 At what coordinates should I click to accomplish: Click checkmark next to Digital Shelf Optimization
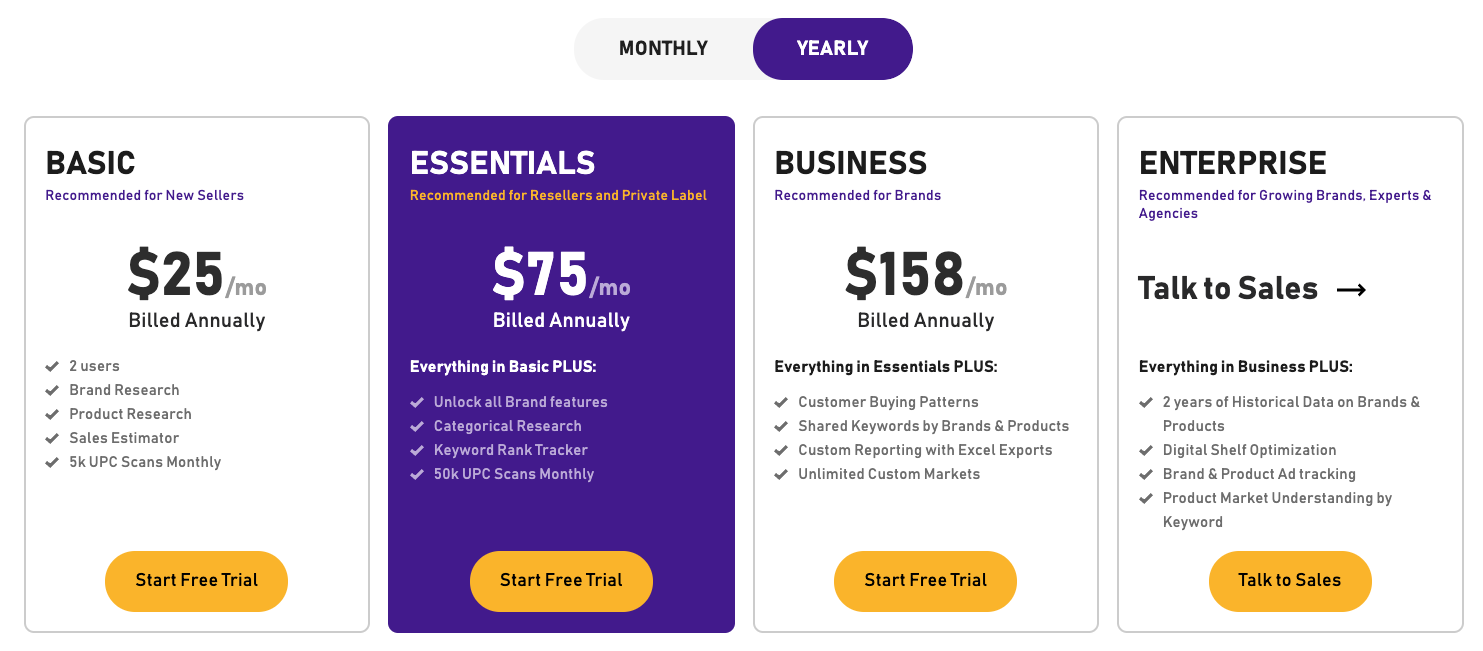point(1146,450)
